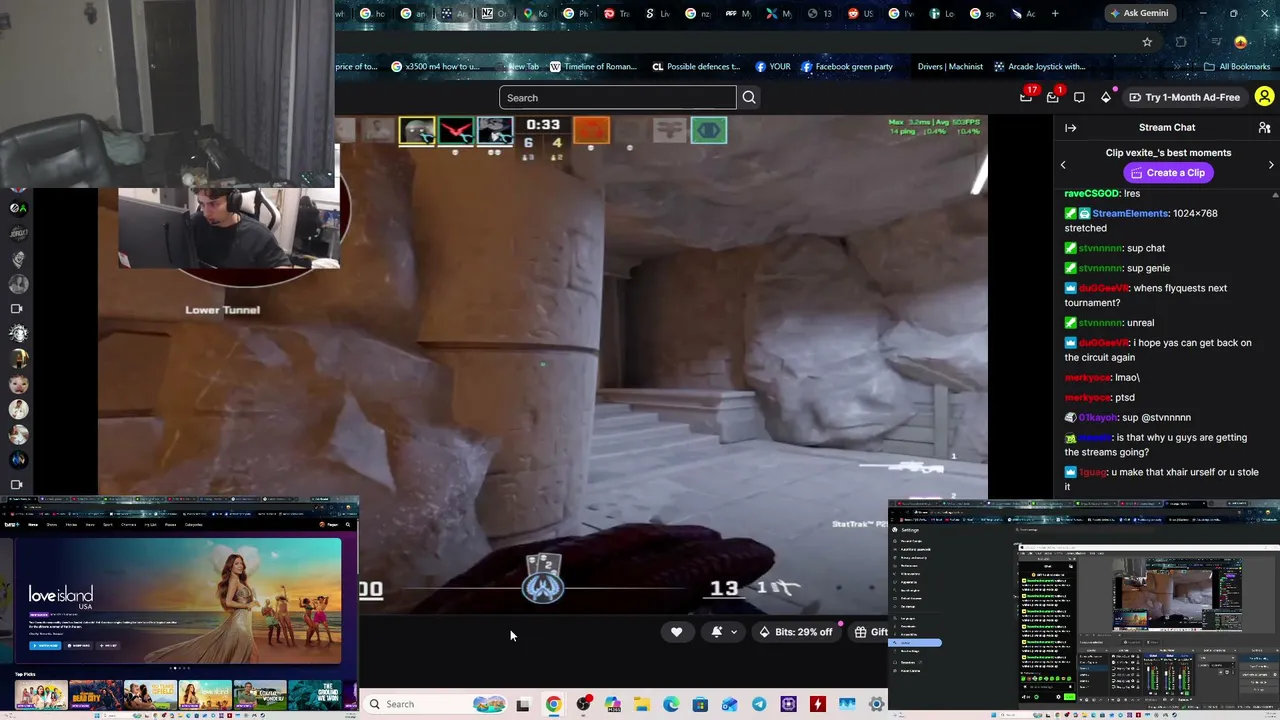
Task: Switch to the Chrome tab labeled '13'
Action: (x=820, y=14)
